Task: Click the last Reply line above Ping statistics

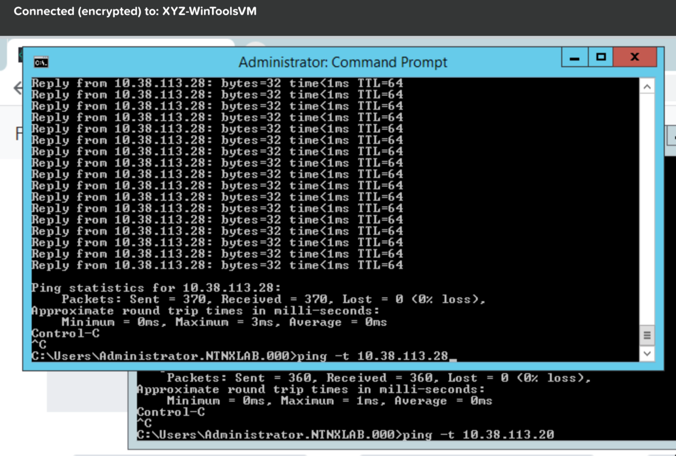Action: [x=217, y=265]
